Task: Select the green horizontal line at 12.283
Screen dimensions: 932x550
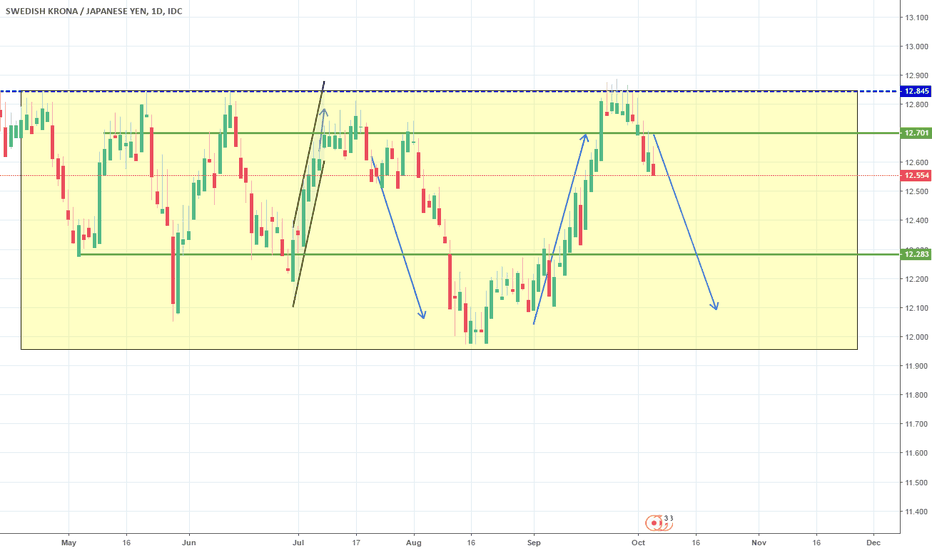Action: pos(489,254)
